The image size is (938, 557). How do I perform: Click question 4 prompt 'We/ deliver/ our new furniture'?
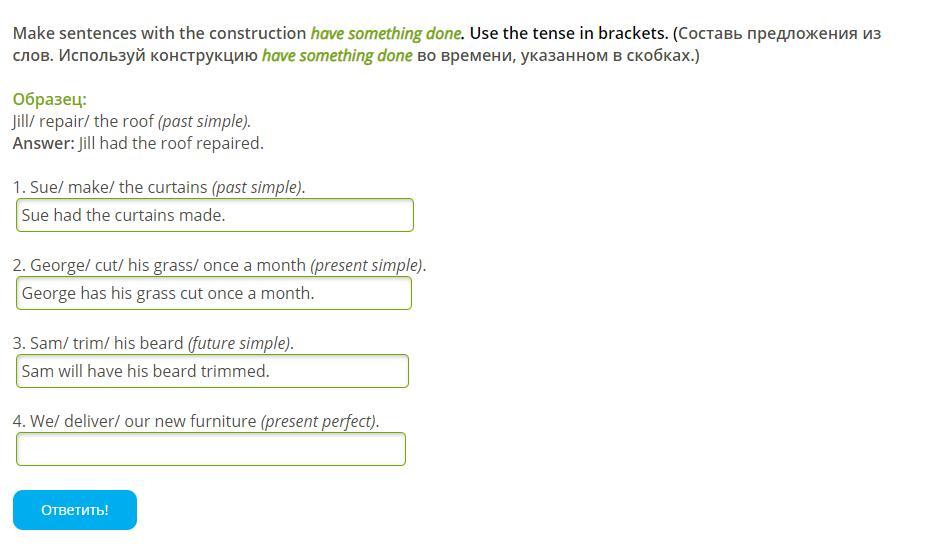143,421
